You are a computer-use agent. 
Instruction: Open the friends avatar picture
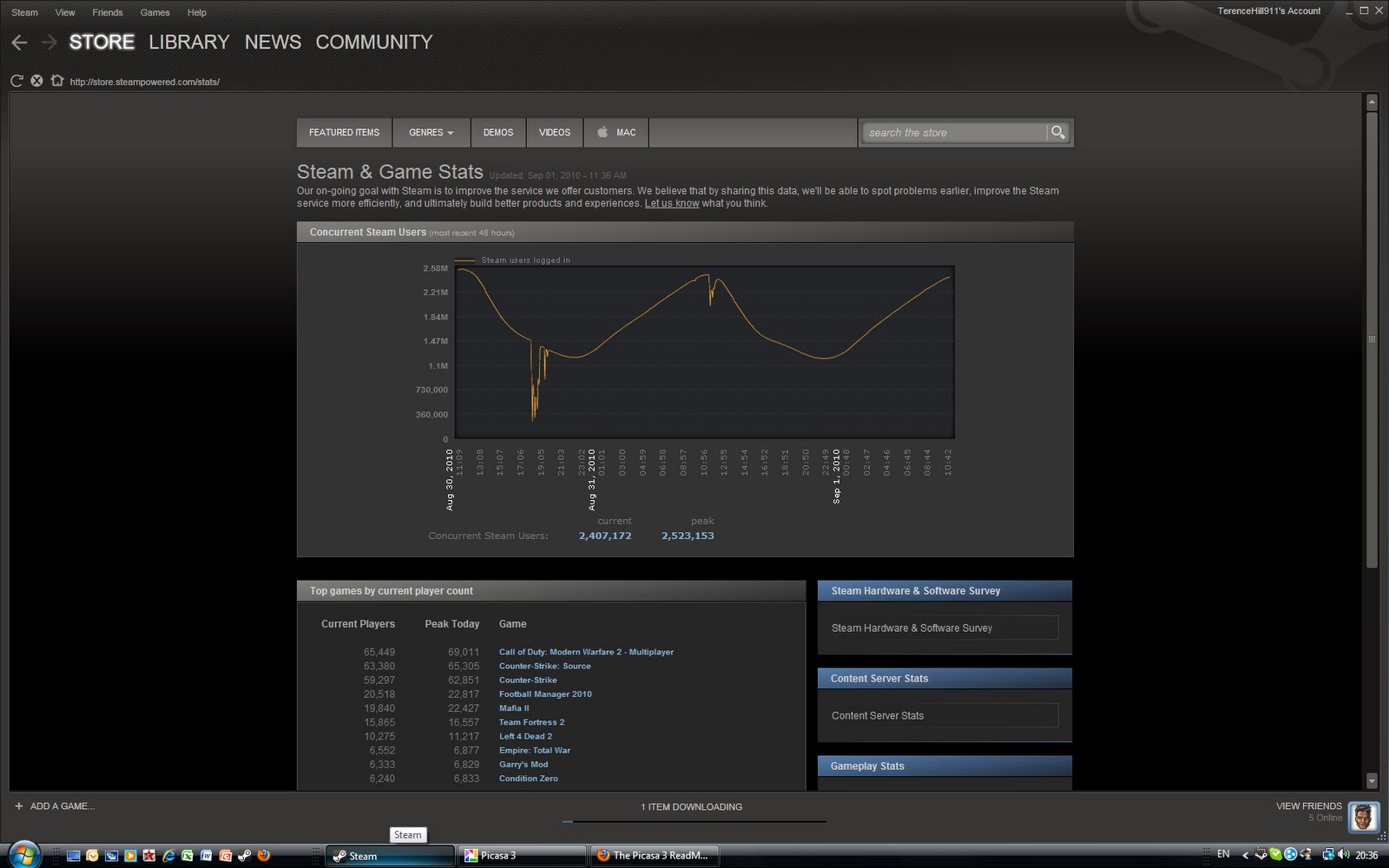pyautogui.click(x=1363, y=816)
